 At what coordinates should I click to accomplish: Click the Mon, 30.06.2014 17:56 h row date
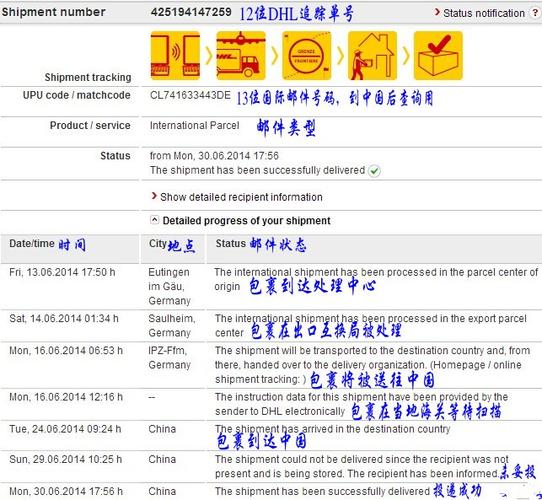coord(66,491)
